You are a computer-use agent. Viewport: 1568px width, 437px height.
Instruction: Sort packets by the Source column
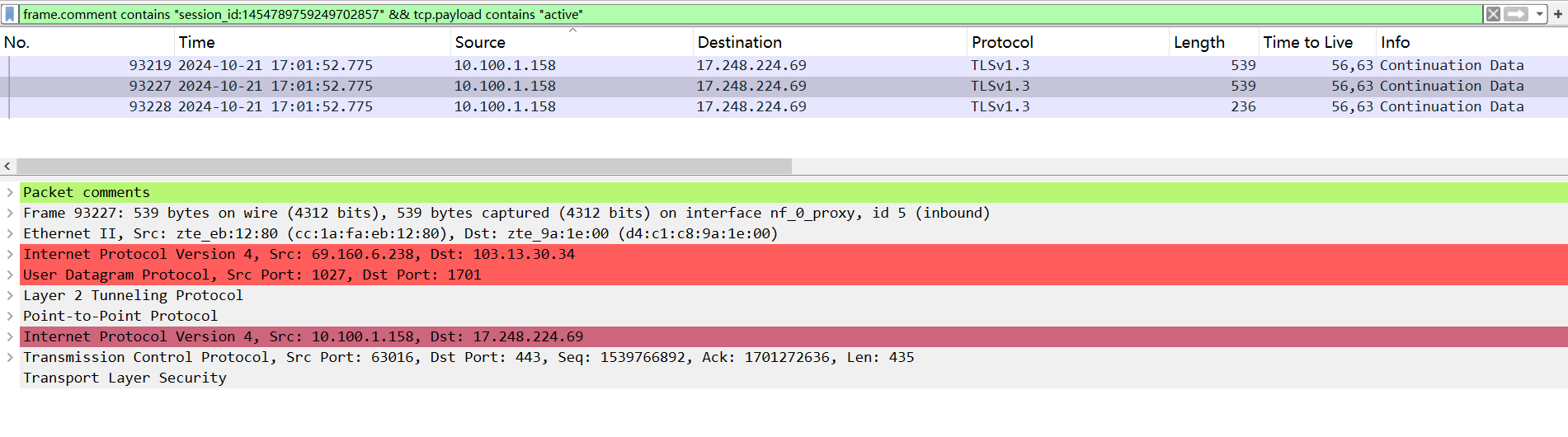point(480,42)
